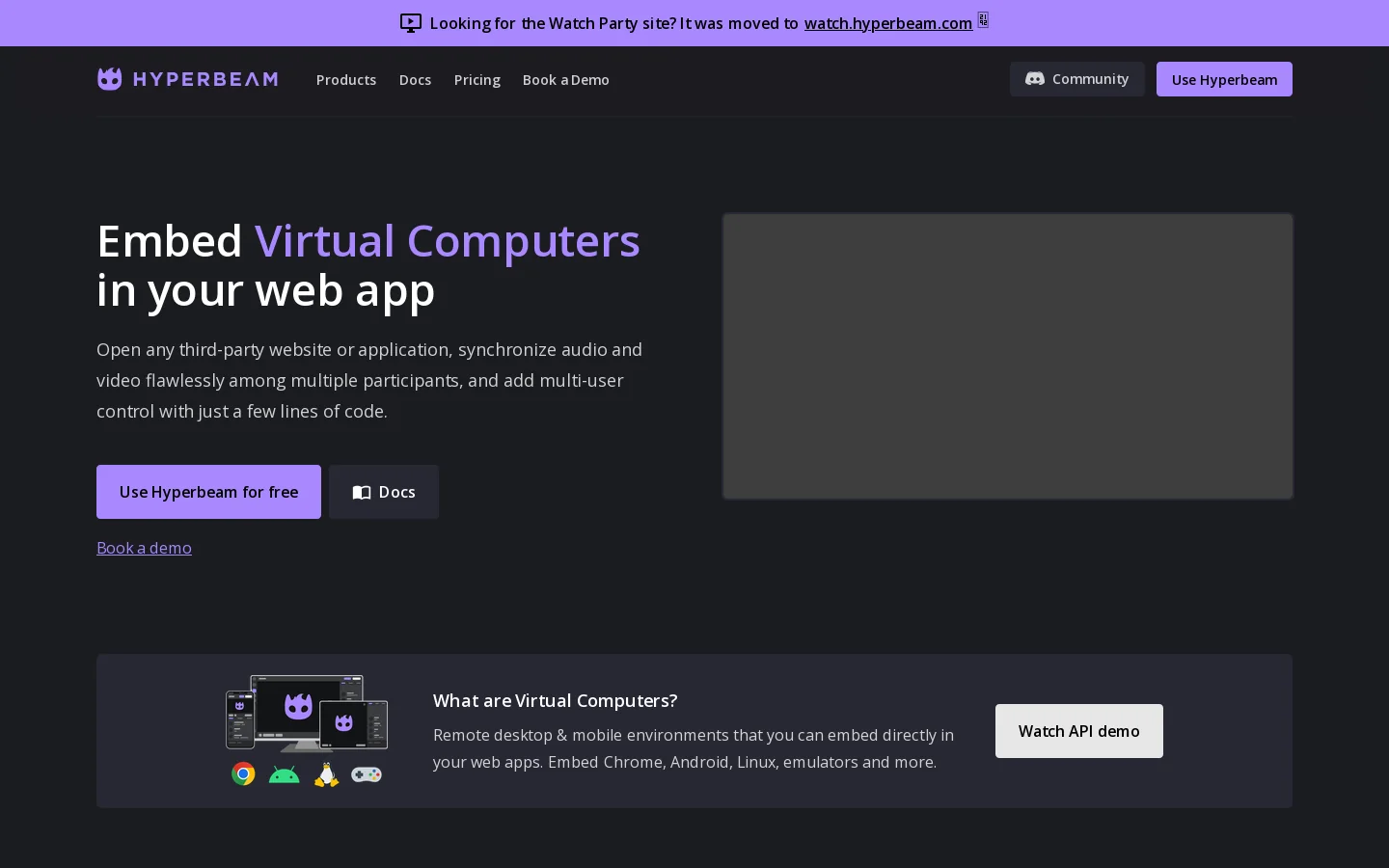Select Book a Demo in the navigation
Image resolution: width=1389 pixels, height=868 pixels.
[x=566, y=80]
